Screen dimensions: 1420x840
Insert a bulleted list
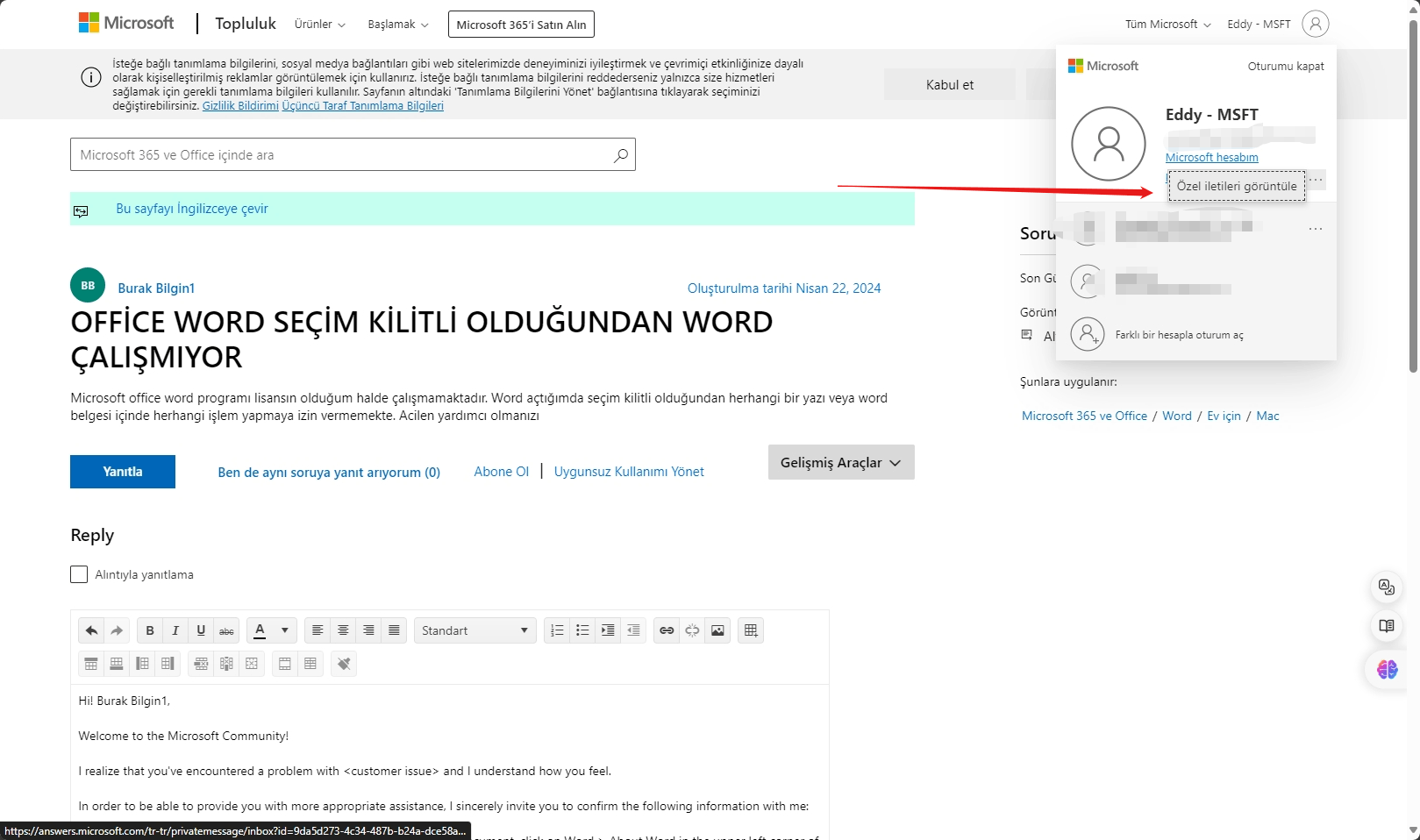[x=582, y=630]
